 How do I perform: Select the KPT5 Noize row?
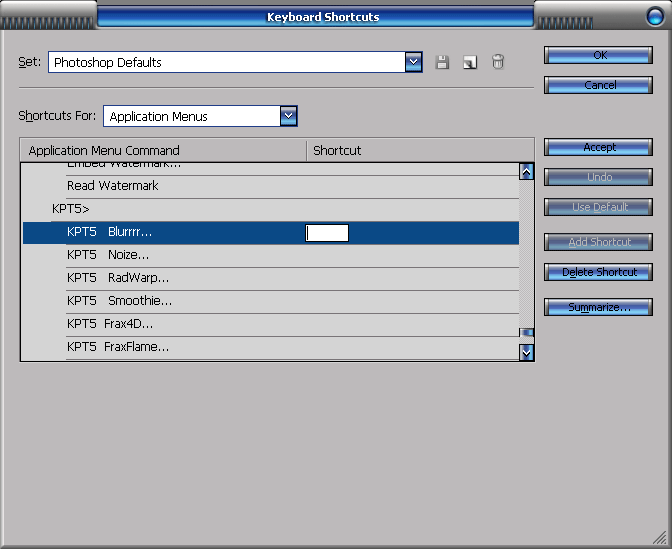(271, 255)
